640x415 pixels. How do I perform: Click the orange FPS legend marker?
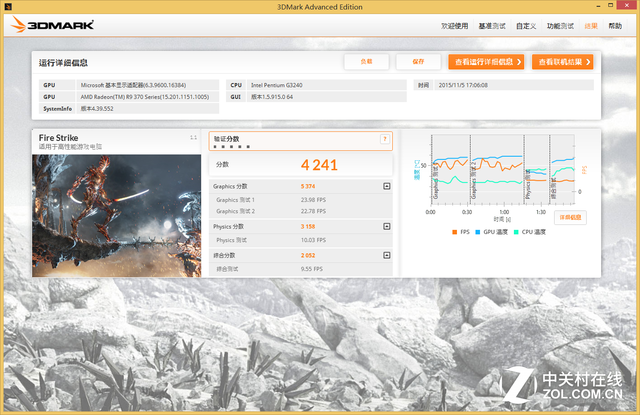coord(454,232)
